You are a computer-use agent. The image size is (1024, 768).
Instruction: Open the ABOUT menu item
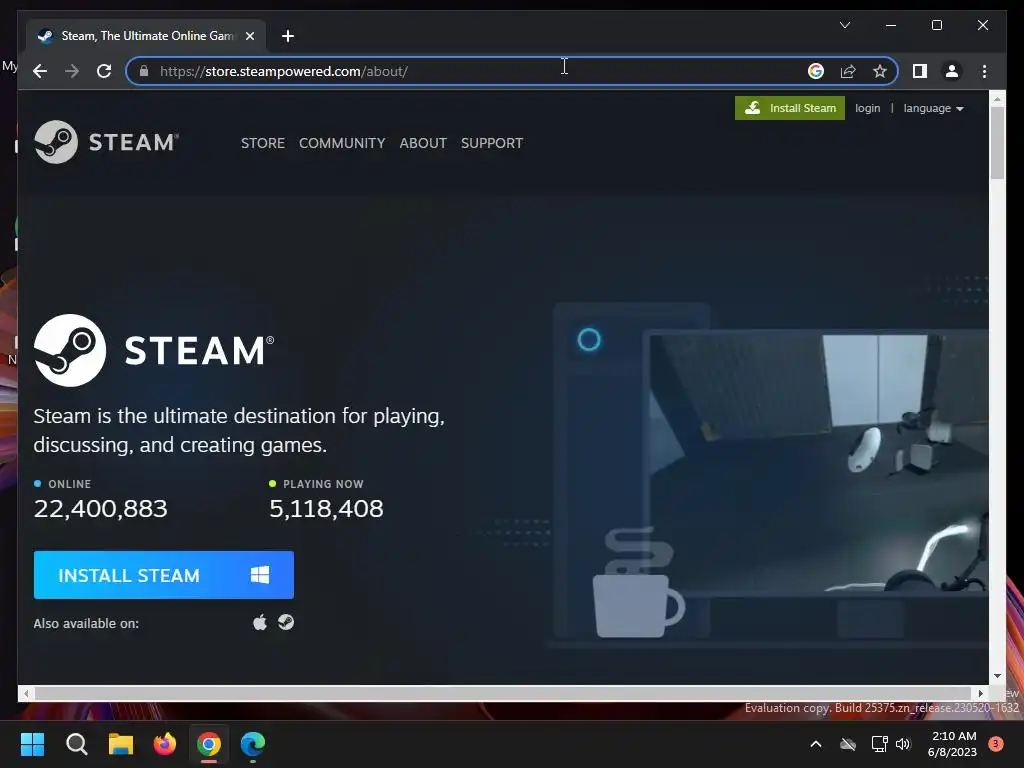[x=423, y=143]
